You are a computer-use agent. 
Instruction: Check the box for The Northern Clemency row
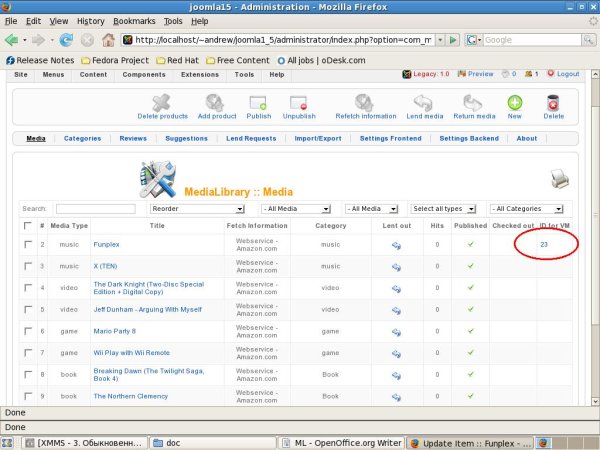point(28,396)
